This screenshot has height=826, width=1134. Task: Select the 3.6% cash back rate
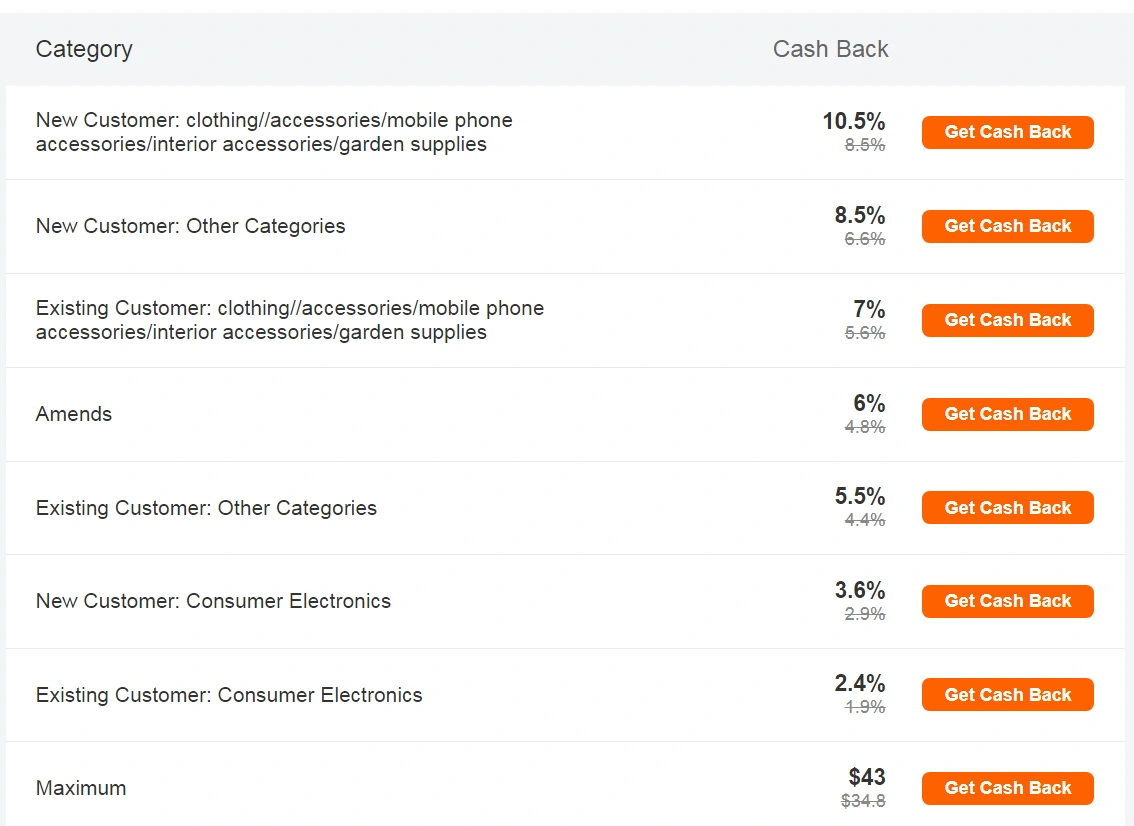point(860,590)
